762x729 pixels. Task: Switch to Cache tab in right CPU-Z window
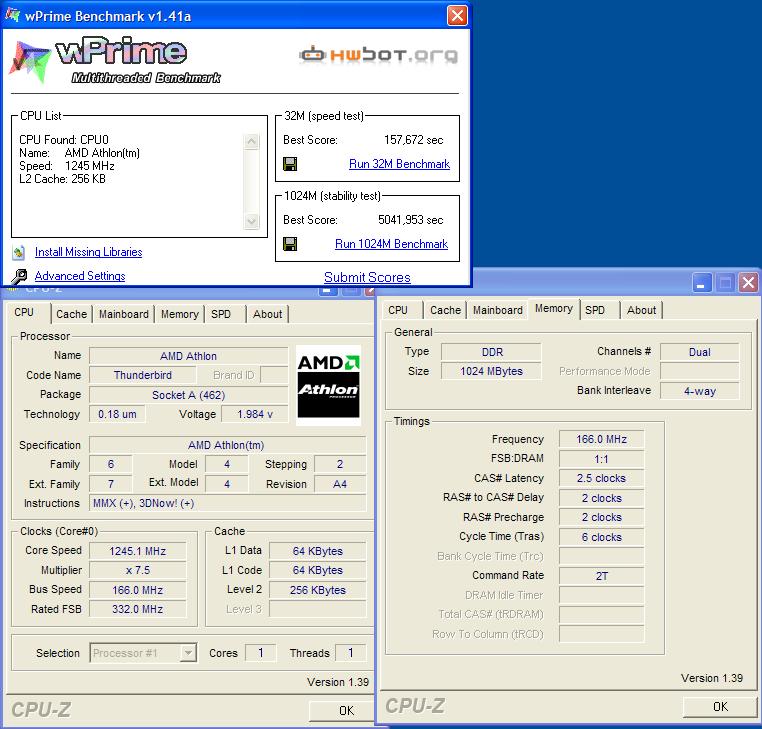[x=445, y=310]
